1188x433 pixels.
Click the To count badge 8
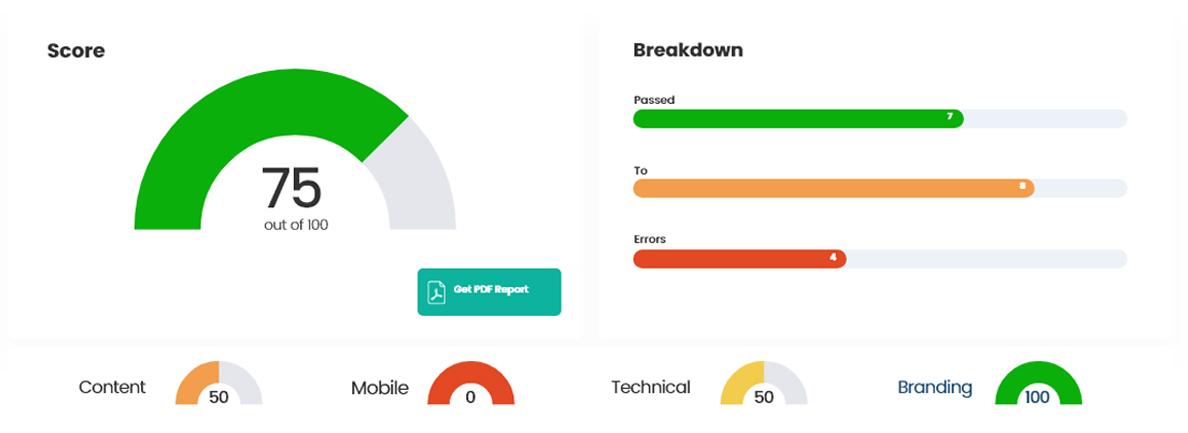[x=1022, y=187]
